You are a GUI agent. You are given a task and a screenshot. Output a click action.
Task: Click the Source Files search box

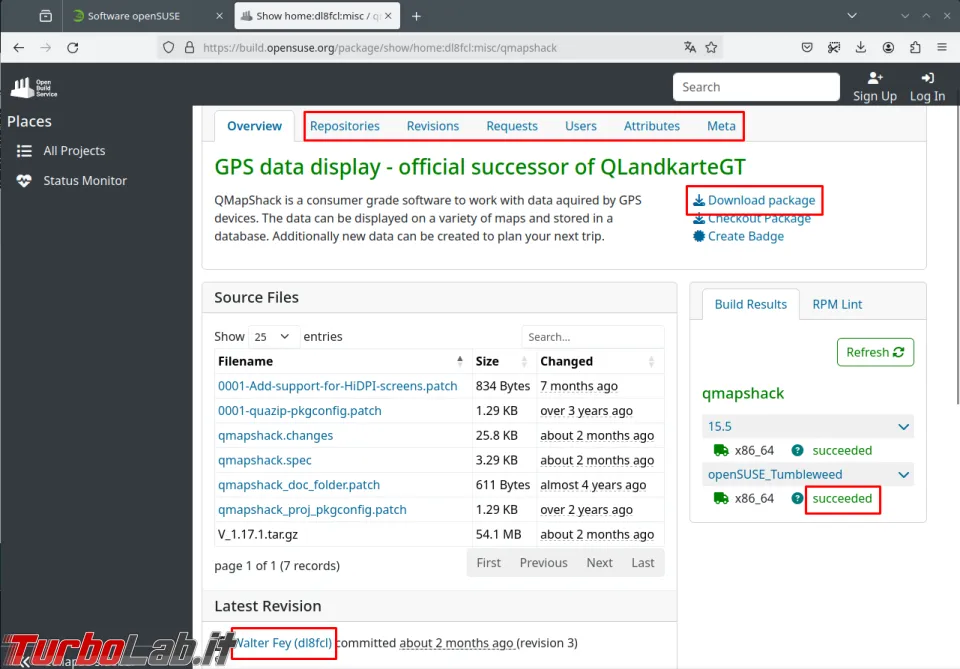click(593, 337)
